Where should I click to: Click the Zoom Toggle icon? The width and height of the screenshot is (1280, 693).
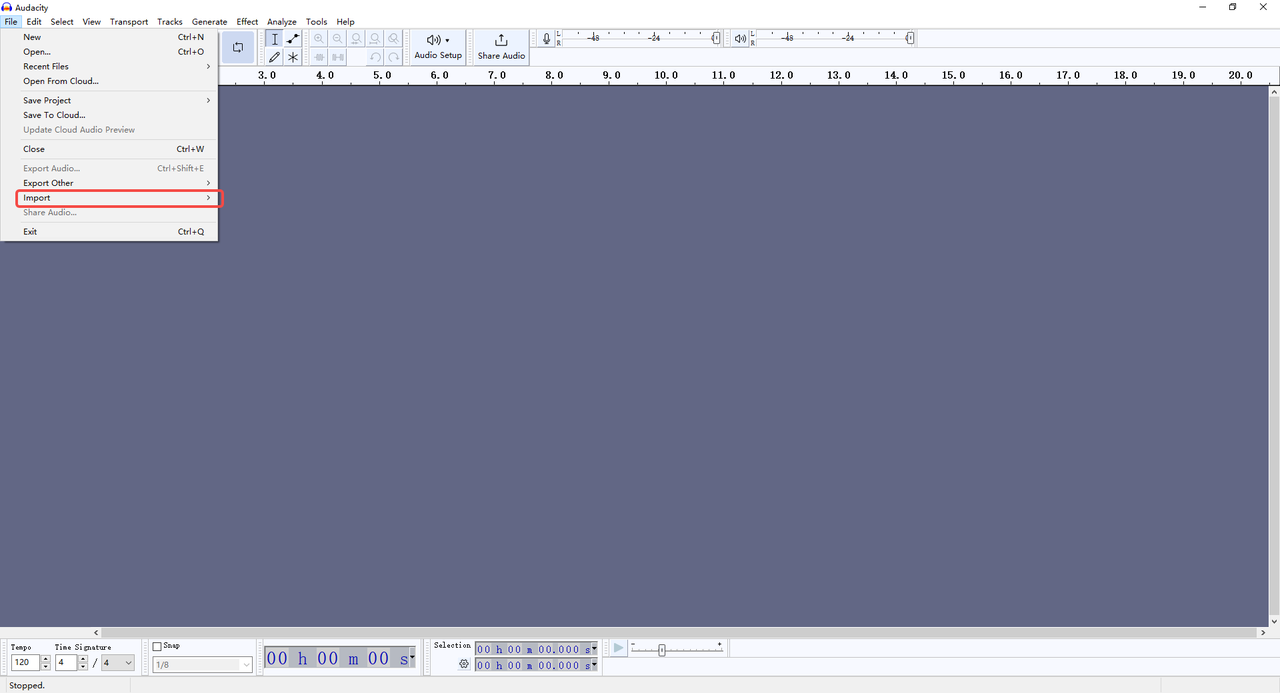click(x=394, y=39)
